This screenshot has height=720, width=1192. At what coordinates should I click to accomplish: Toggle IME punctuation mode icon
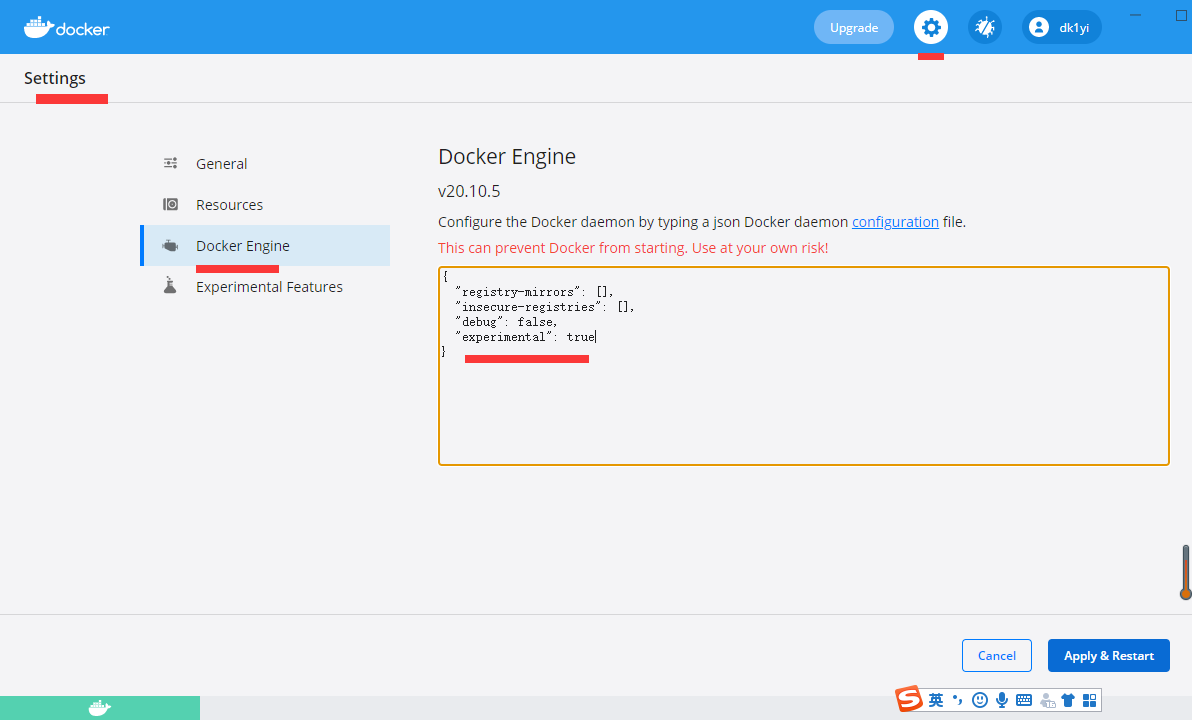tap(958, 700)
